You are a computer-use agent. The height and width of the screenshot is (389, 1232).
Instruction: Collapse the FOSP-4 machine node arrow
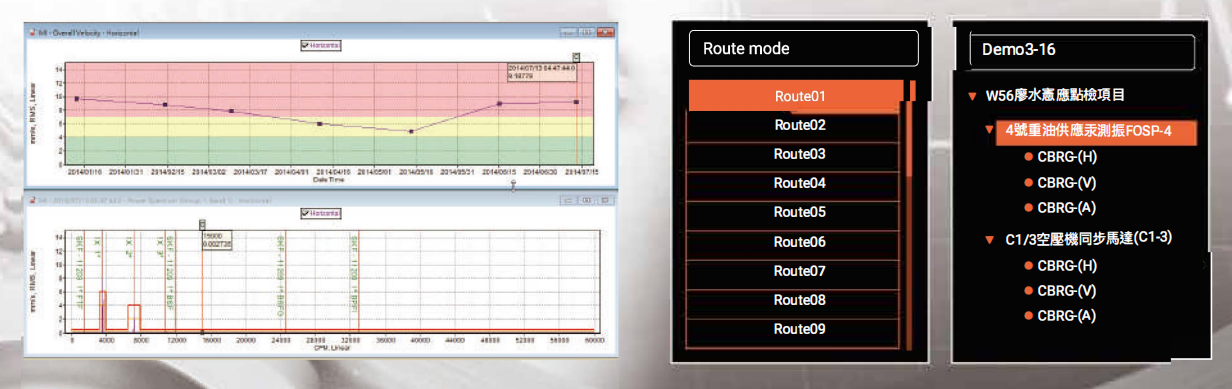point(989,130)
